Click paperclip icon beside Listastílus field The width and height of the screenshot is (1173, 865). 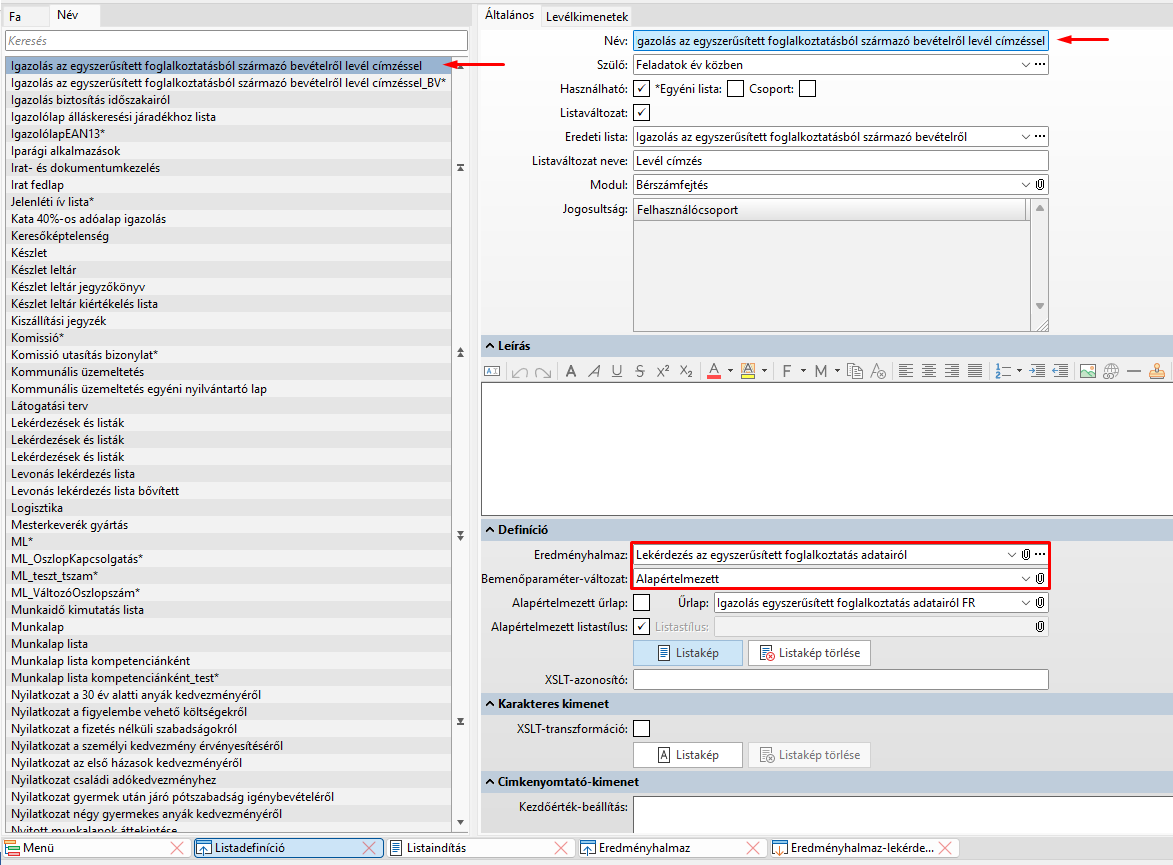1040,626
